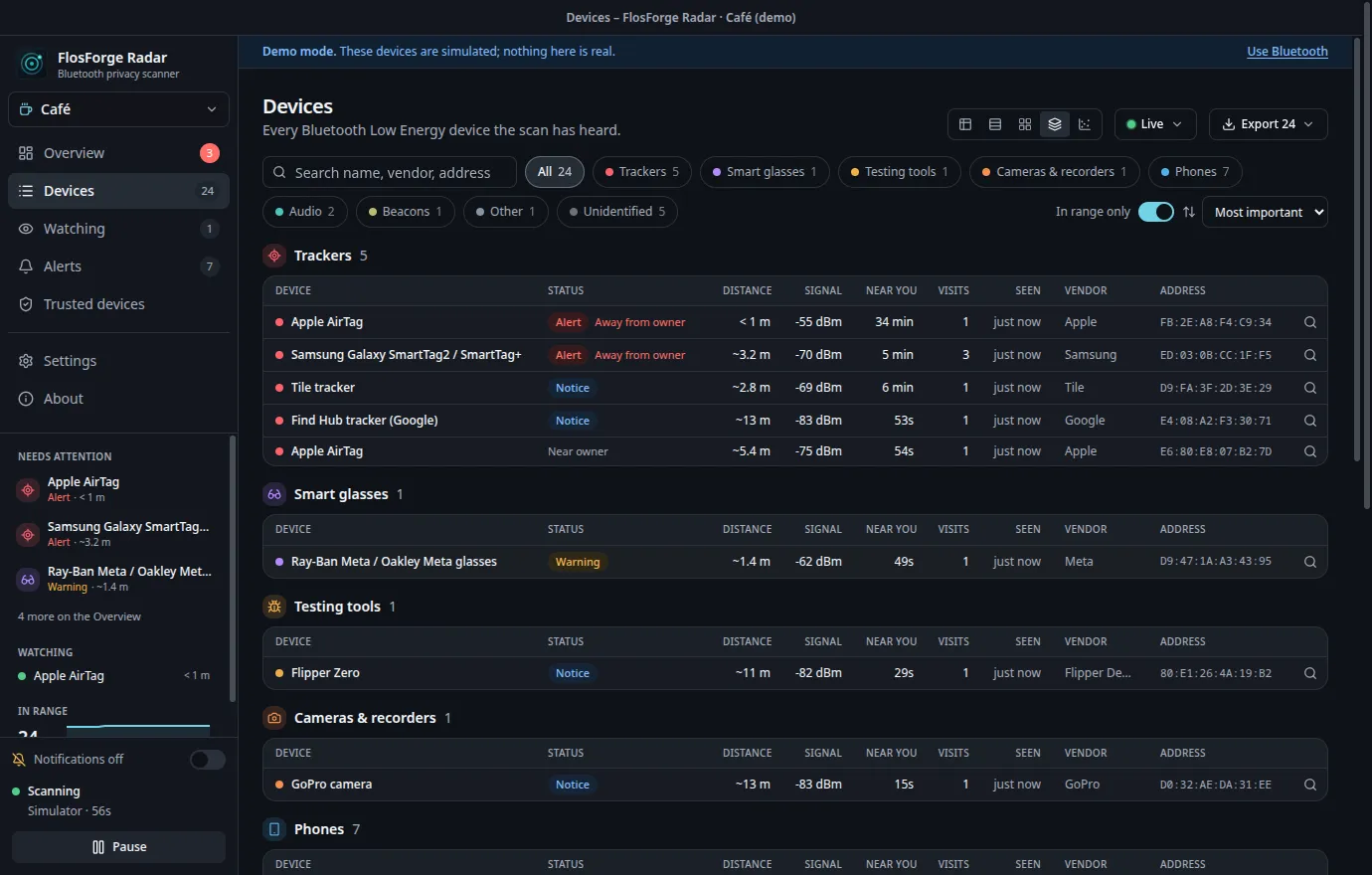Image resolution: width=1372 pixels, height=875 pixels.
Task: Enable the Notifications toggle
Action: [208, 760]
